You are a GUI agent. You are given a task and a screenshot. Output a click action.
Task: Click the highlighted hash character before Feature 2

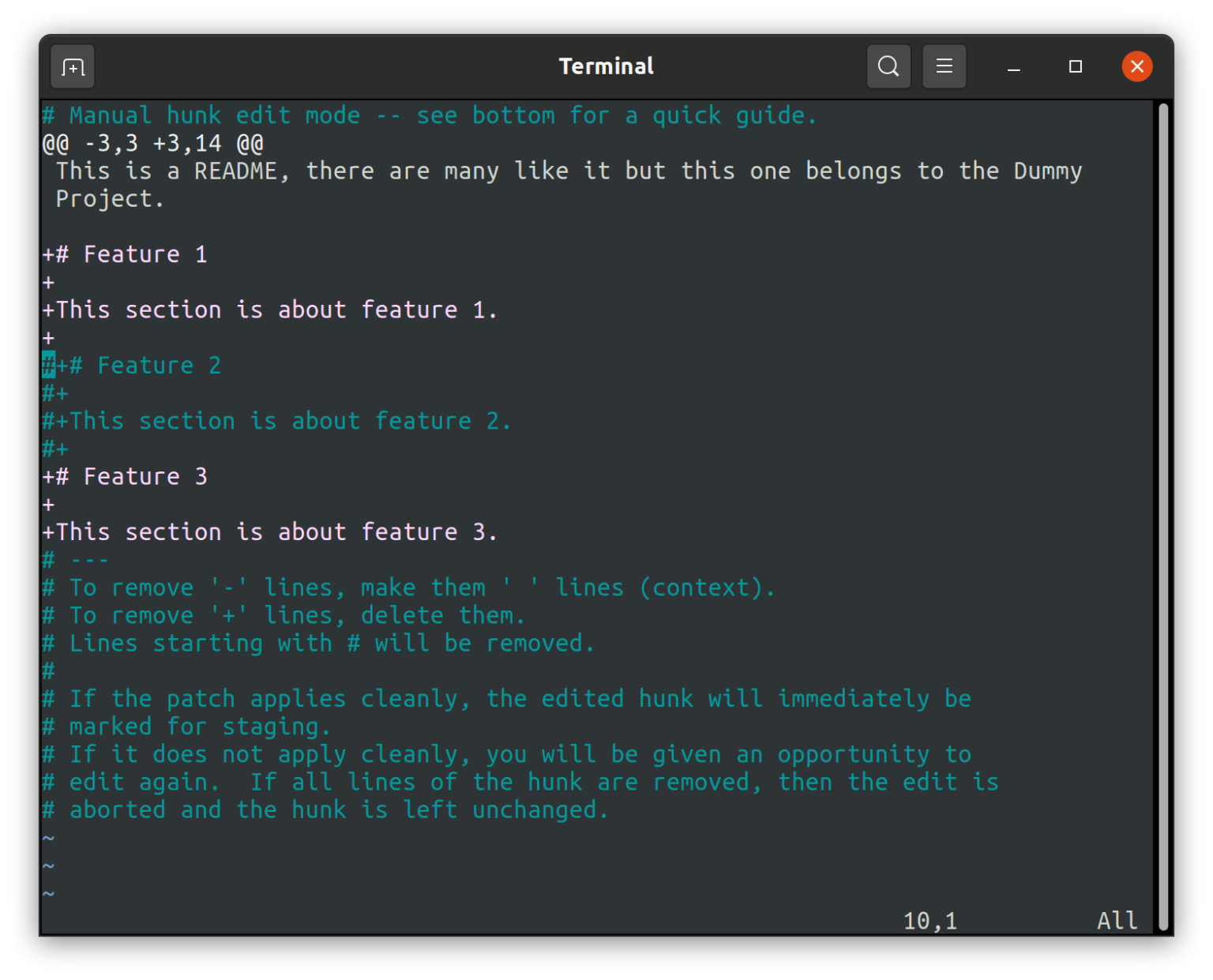pyautogui.click(x=47, y=365)
